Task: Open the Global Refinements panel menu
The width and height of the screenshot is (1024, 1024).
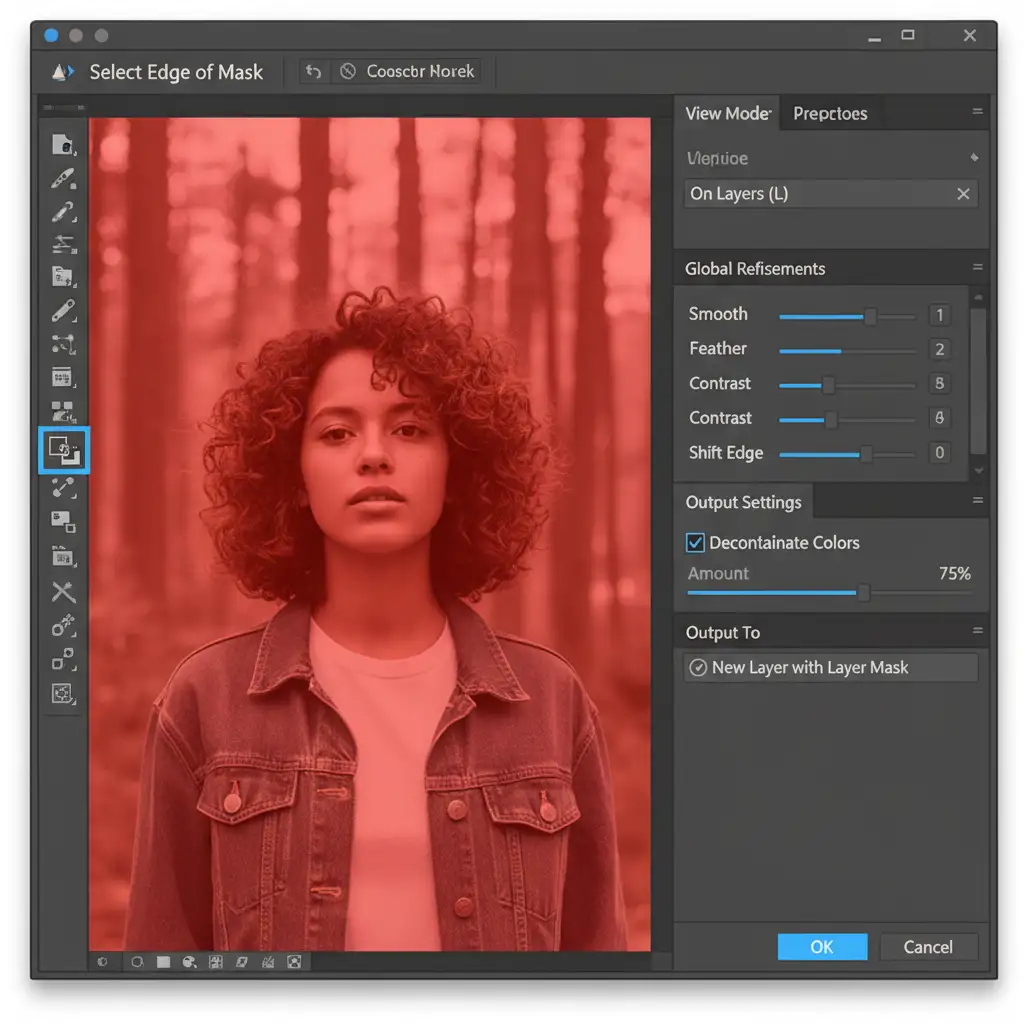Action: pos(977,268)
